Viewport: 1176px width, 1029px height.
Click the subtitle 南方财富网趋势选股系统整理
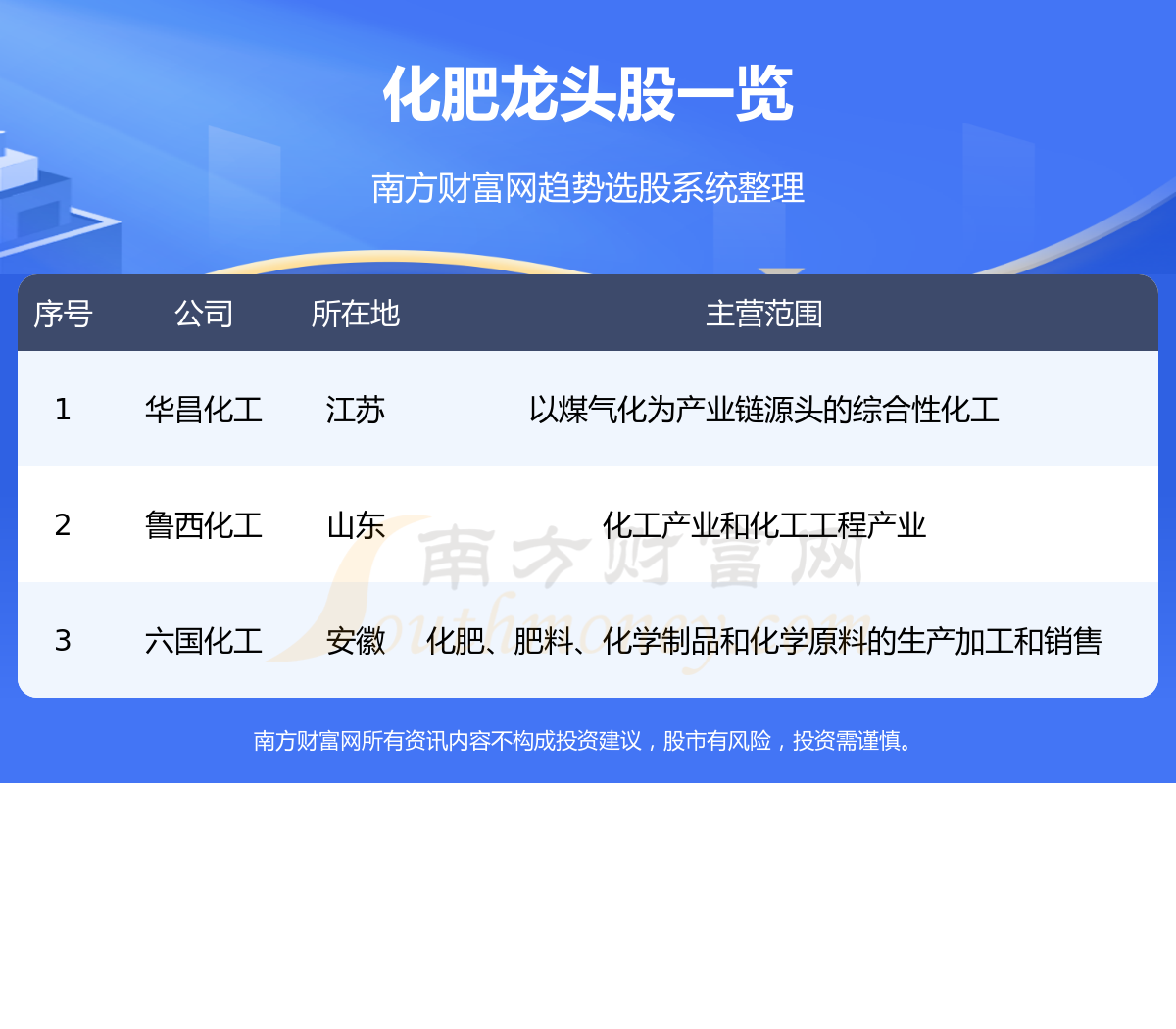588,187
